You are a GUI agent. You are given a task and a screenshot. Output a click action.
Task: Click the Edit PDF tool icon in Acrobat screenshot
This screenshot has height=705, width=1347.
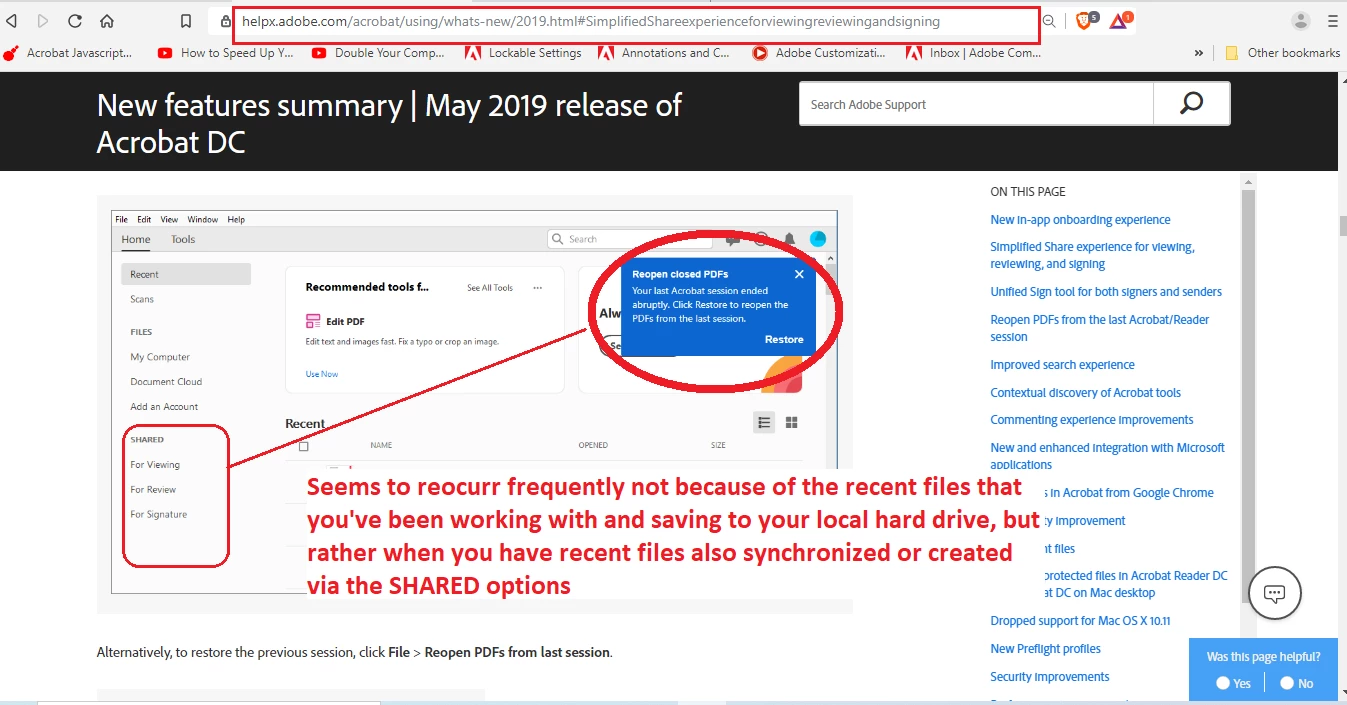tap(313, 321)
